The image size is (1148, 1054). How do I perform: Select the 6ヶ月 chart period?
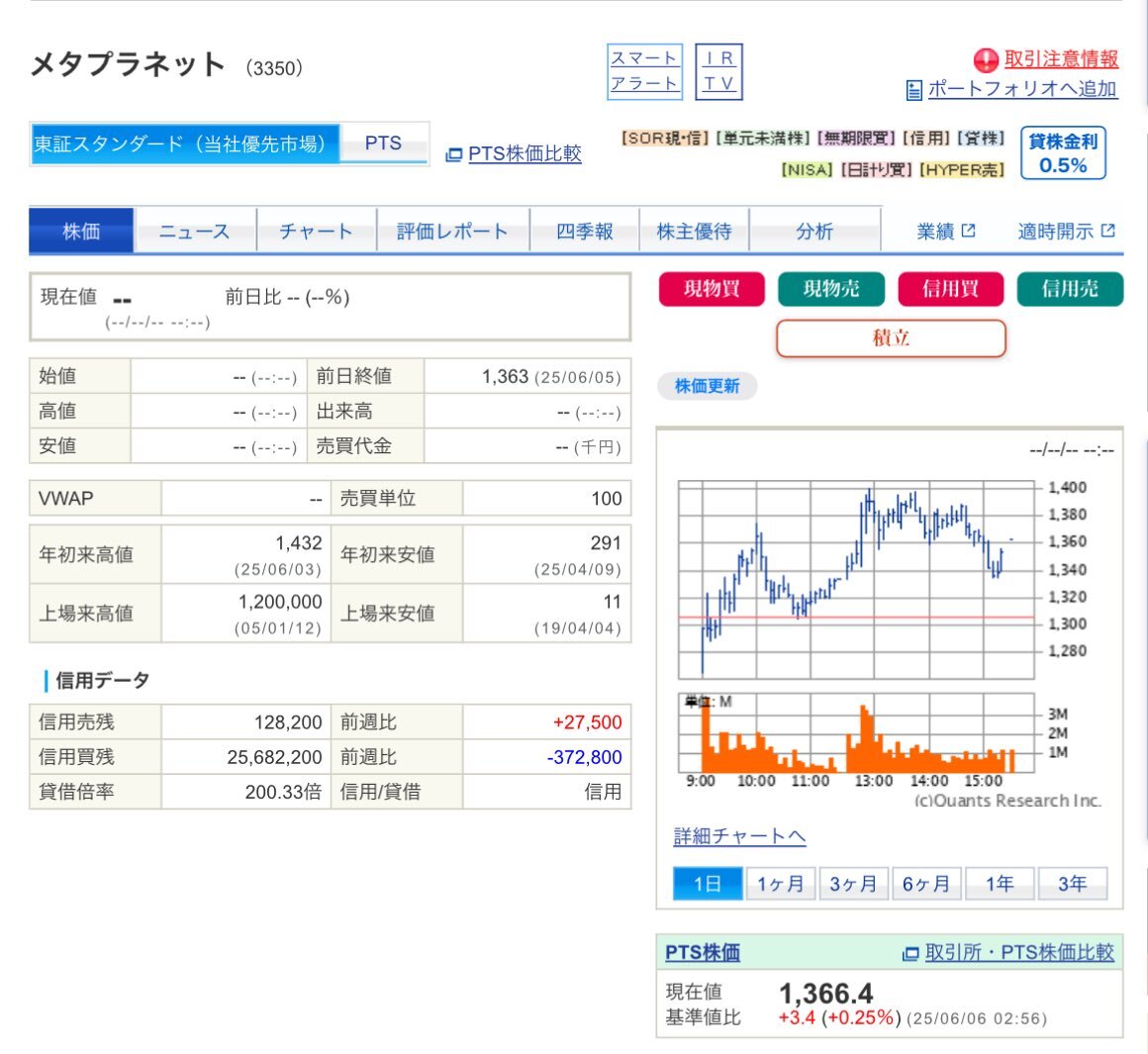coord(926,884)
